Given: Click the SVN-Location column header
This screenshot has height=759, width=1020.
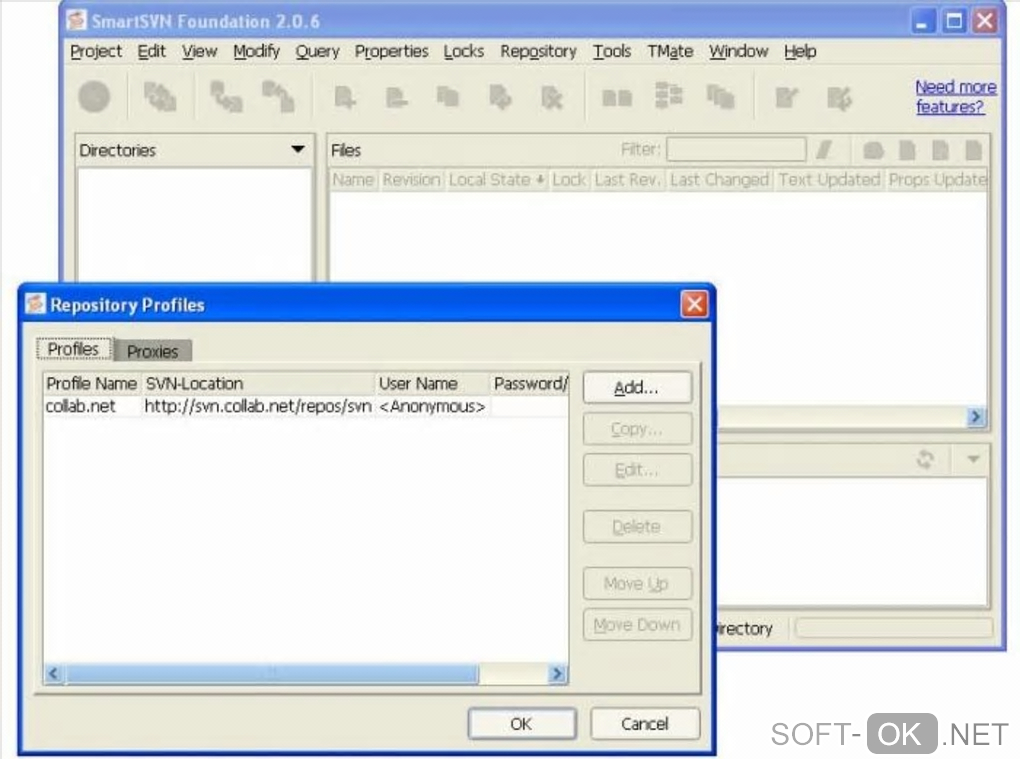Looking at the screenshot, I should [258, 384].
